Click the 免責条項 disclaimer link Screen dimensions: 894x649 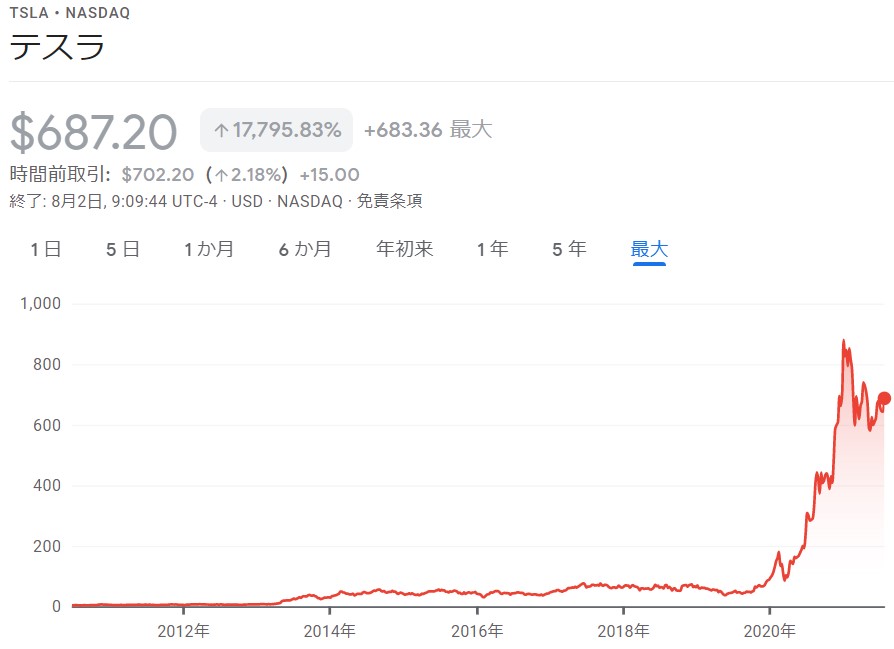click(x=389, y=201)
